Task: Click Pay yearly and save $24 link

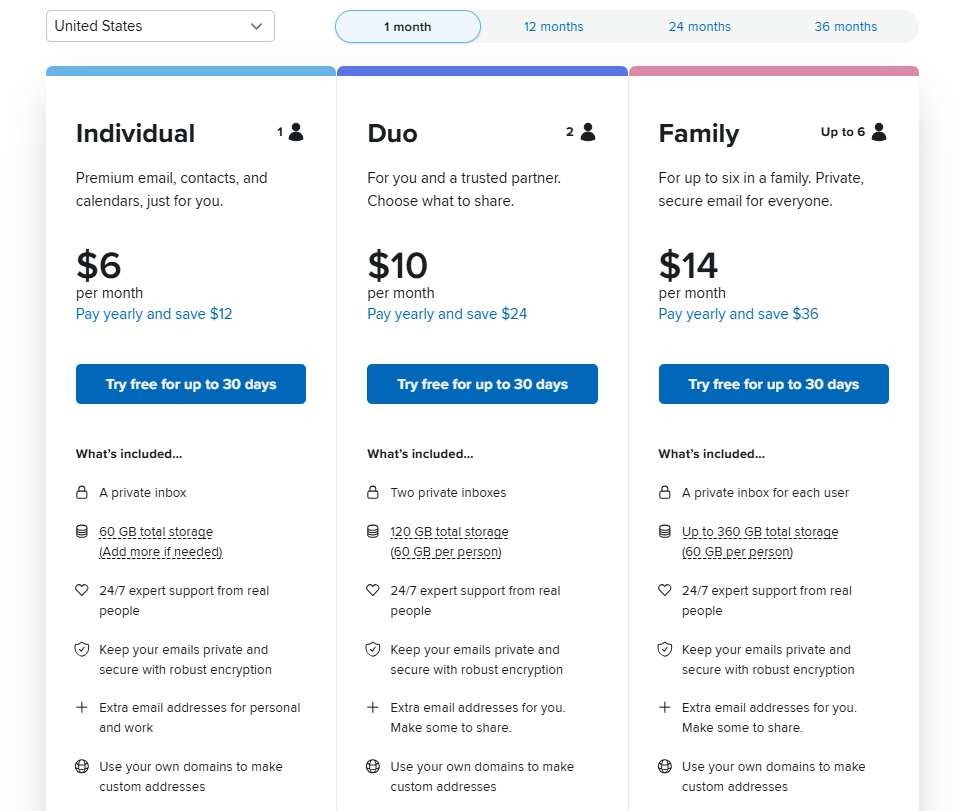Action: click(x=447, y=314)
